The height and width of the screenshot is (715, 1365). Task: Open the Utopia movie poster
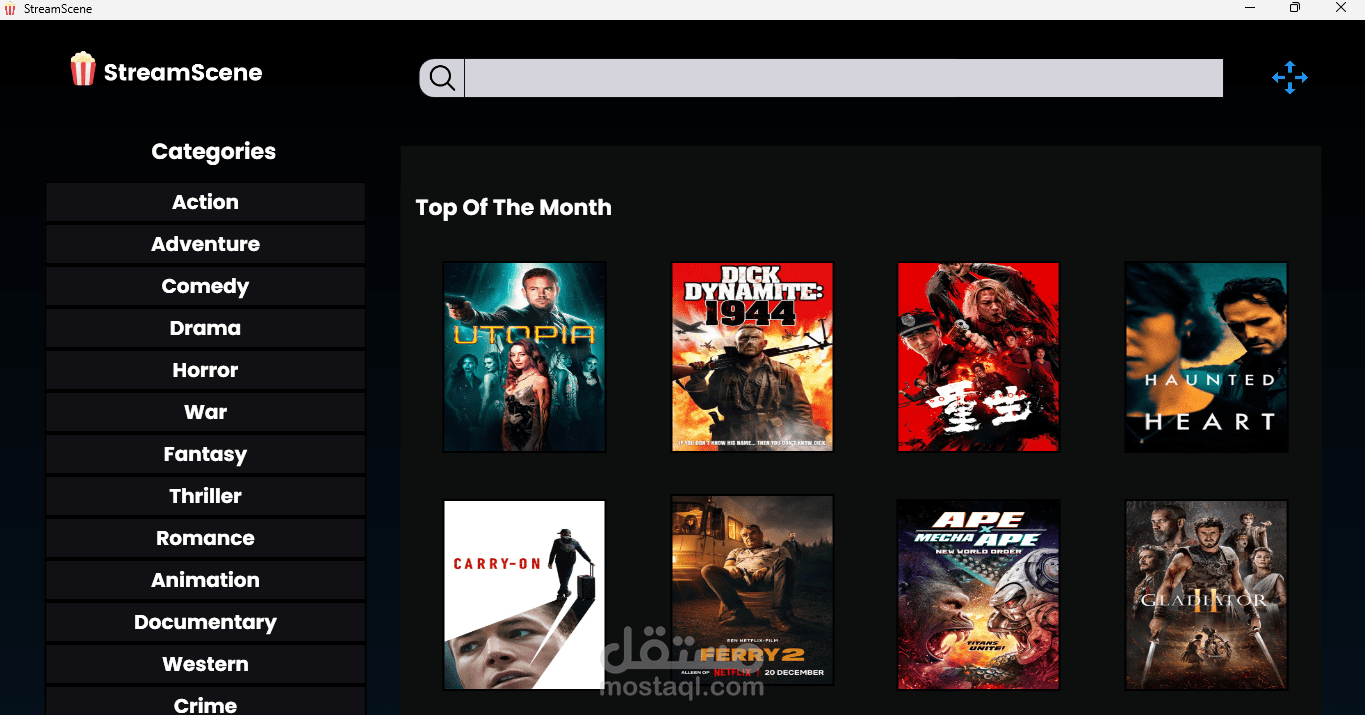click(525, 357)
